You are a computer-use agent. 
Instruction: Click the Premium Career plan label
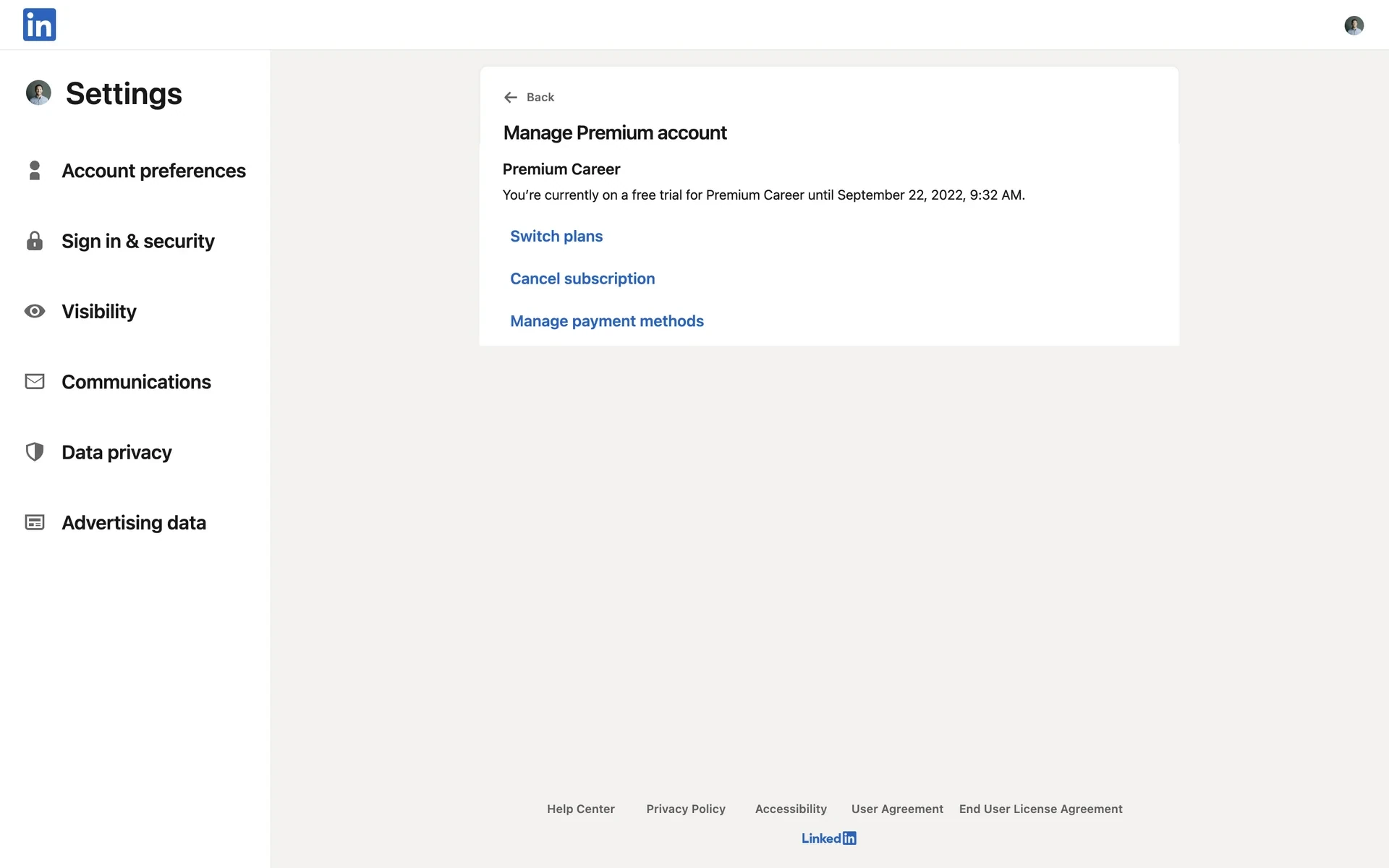pos(561,169)
